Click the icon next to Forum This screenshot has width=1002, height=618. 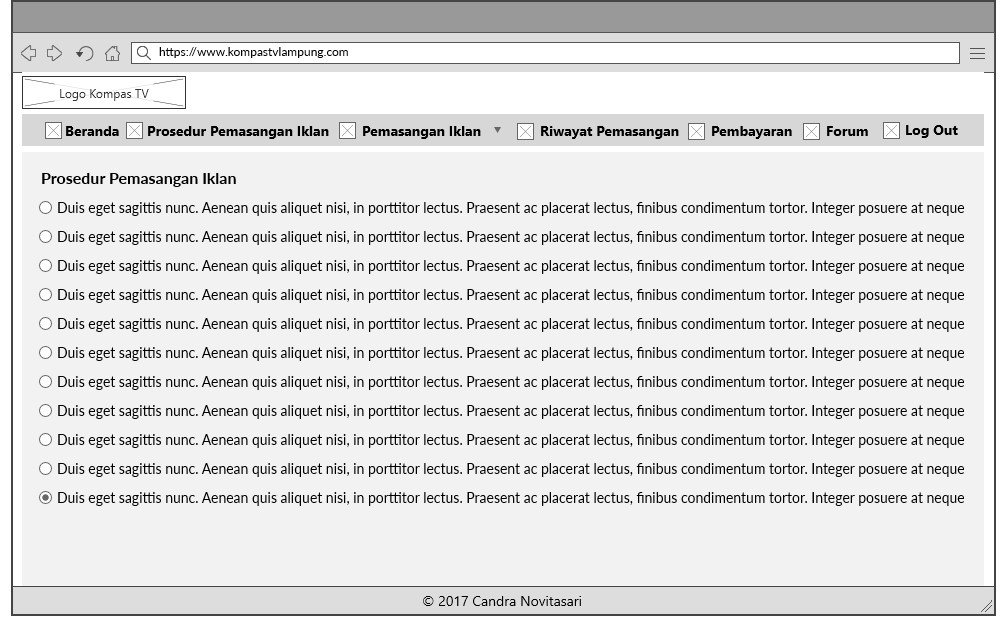(x=812, y=131)
